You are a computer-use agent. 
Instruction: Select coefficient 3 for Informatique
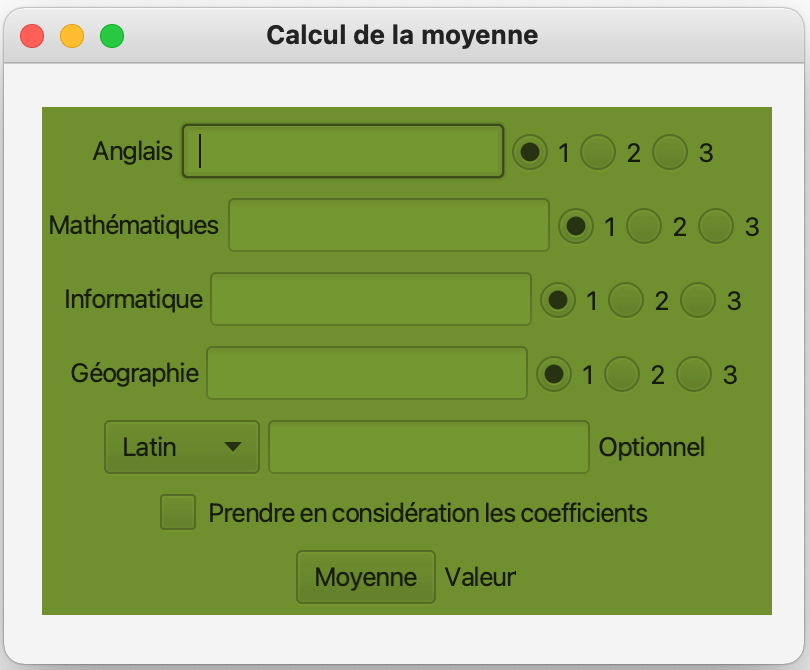[698, 299]
